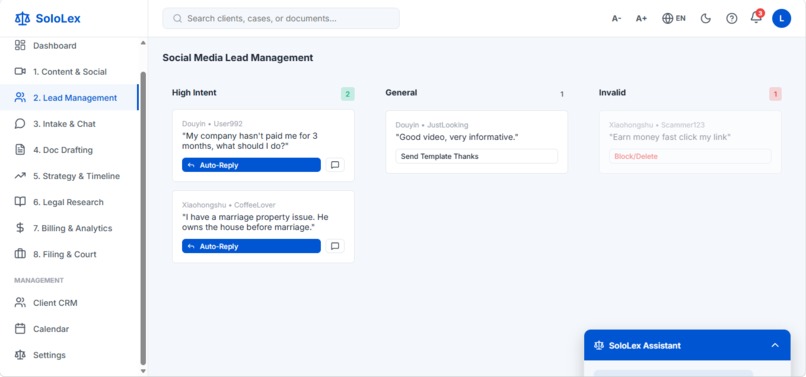This screenshot has width=806, height=377.
Task: Click the search magnifier icon
Action: 177,19
